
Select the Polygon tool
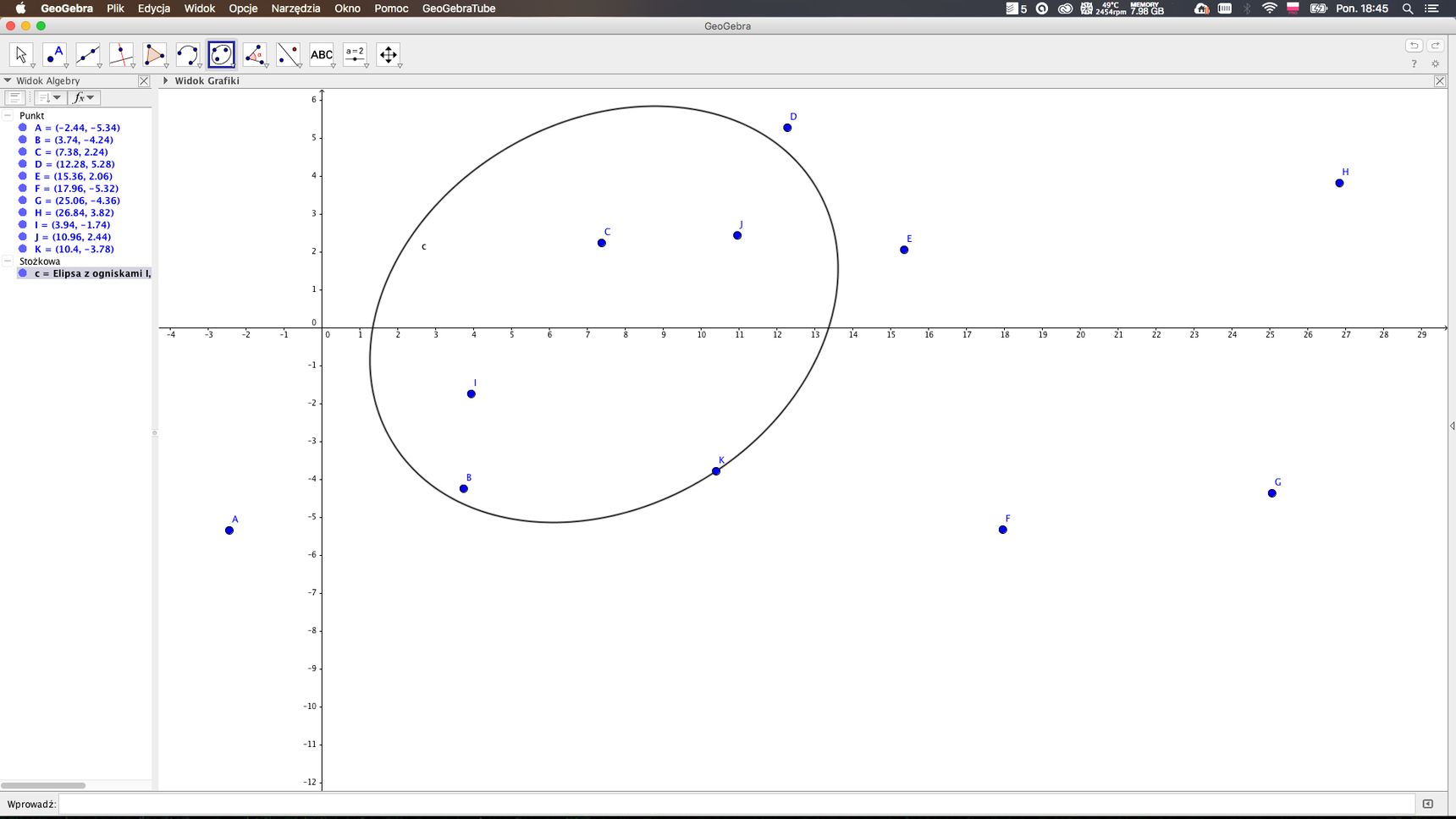154,55
